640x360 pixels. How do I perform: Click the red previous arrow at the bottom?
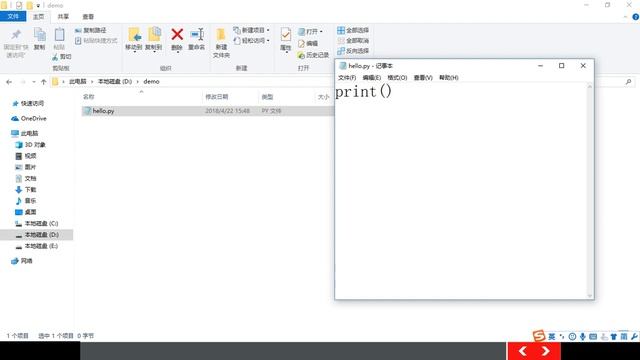tap(522, 351)
